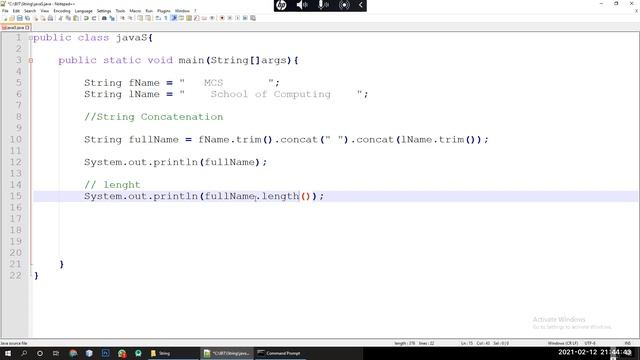Toggle the highlighted indent guide icon
640x360 pixels.
[x=174, y=18]
